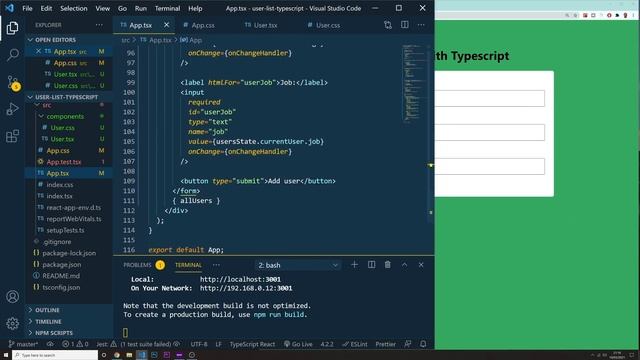This screenshot has height=360, width=640.
Task: Click Windows taskbar search box
Action: 55,355
